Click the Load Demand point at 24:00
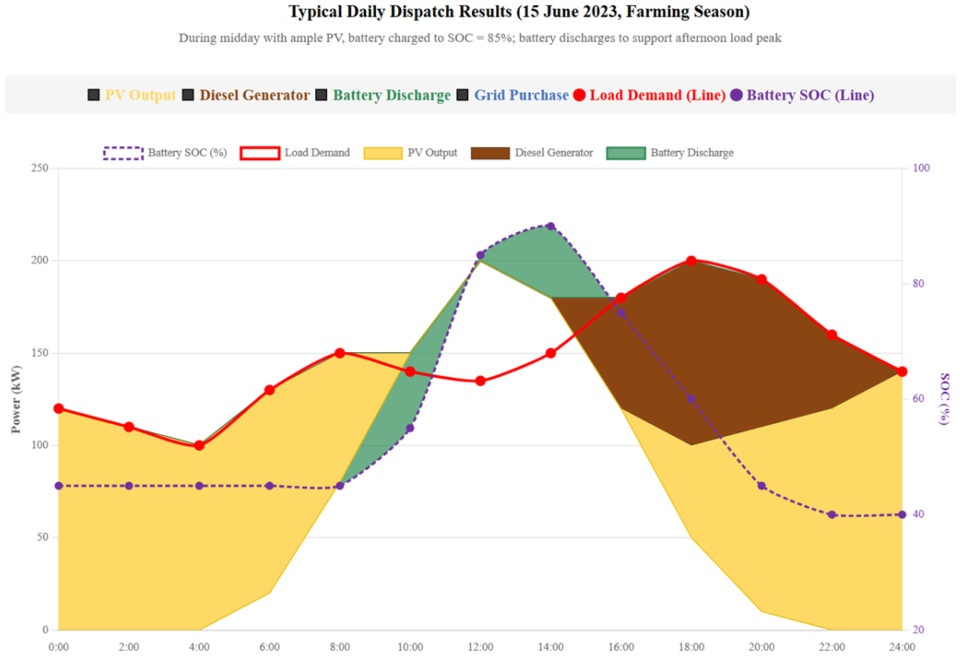960x658 pixels. click(902, 372)
